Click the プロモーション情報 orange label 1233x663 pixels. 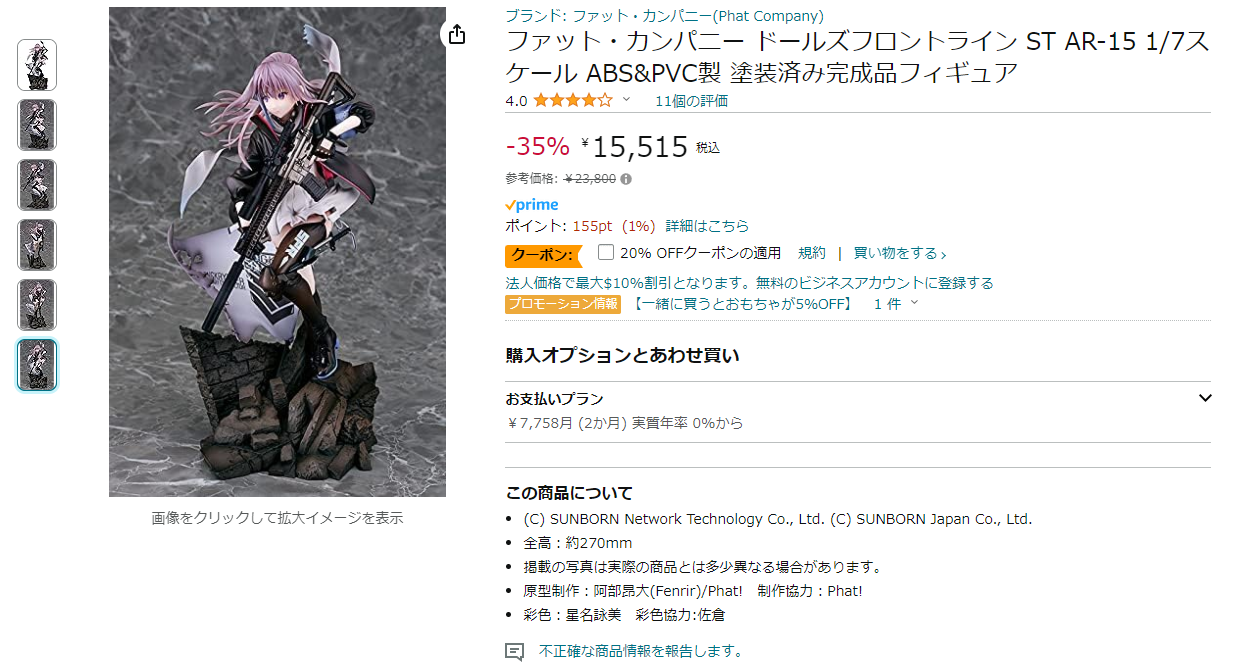point(563,304)
